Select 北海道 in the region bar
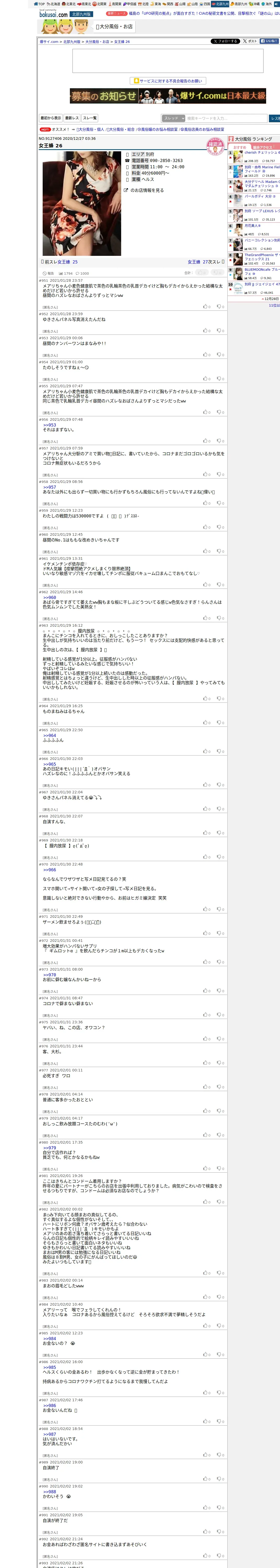 [54, 4]
